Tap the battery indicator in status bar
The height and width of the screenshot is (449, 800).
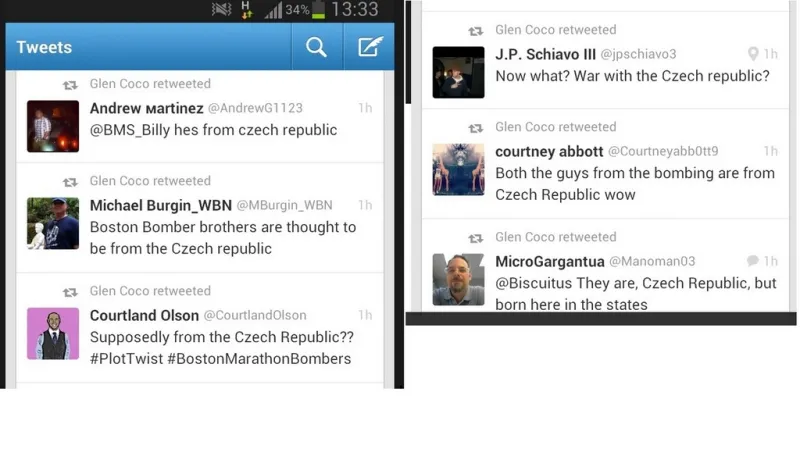click(318, 10)
